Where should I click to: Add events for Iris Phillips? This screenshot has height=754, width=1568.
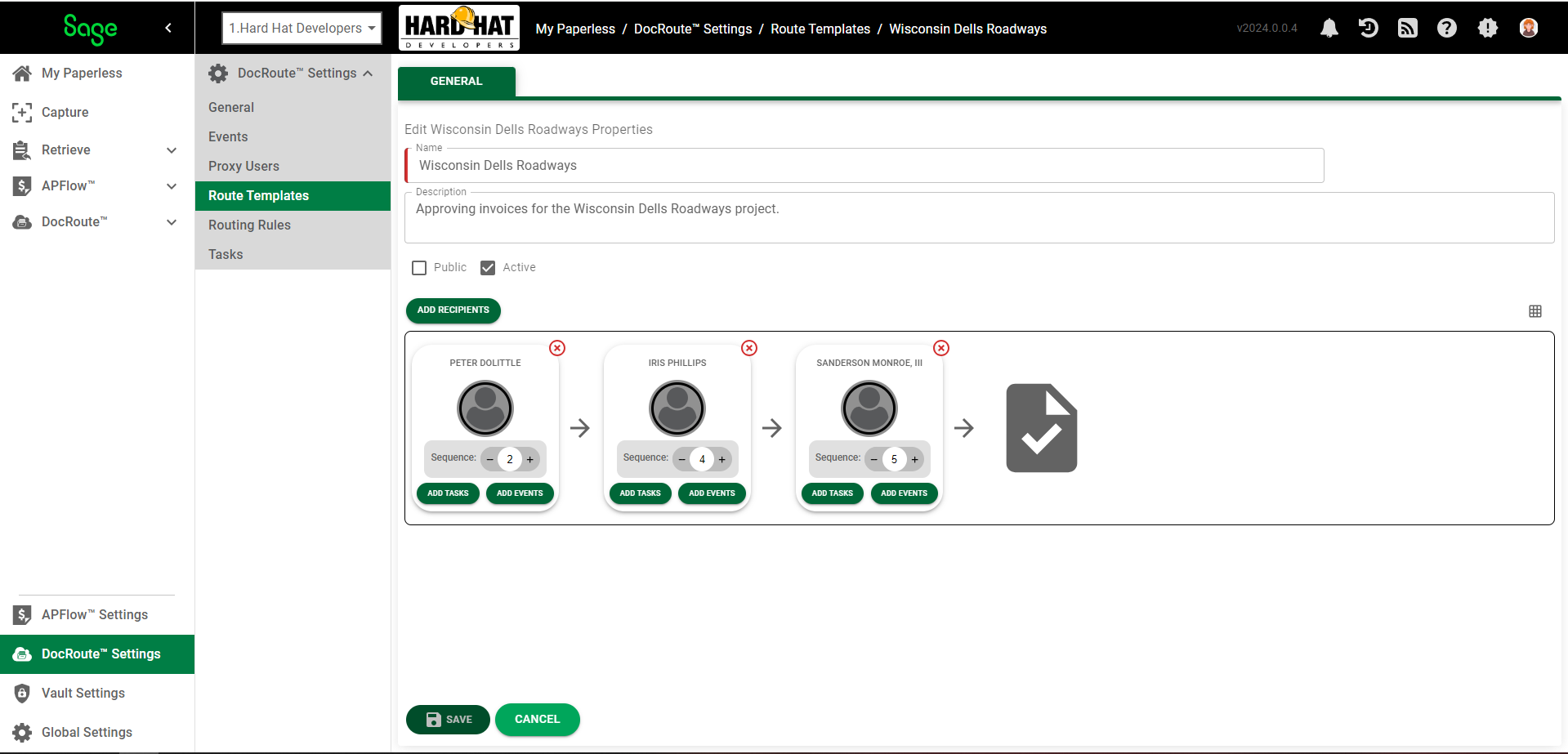[x=712, y=493]
